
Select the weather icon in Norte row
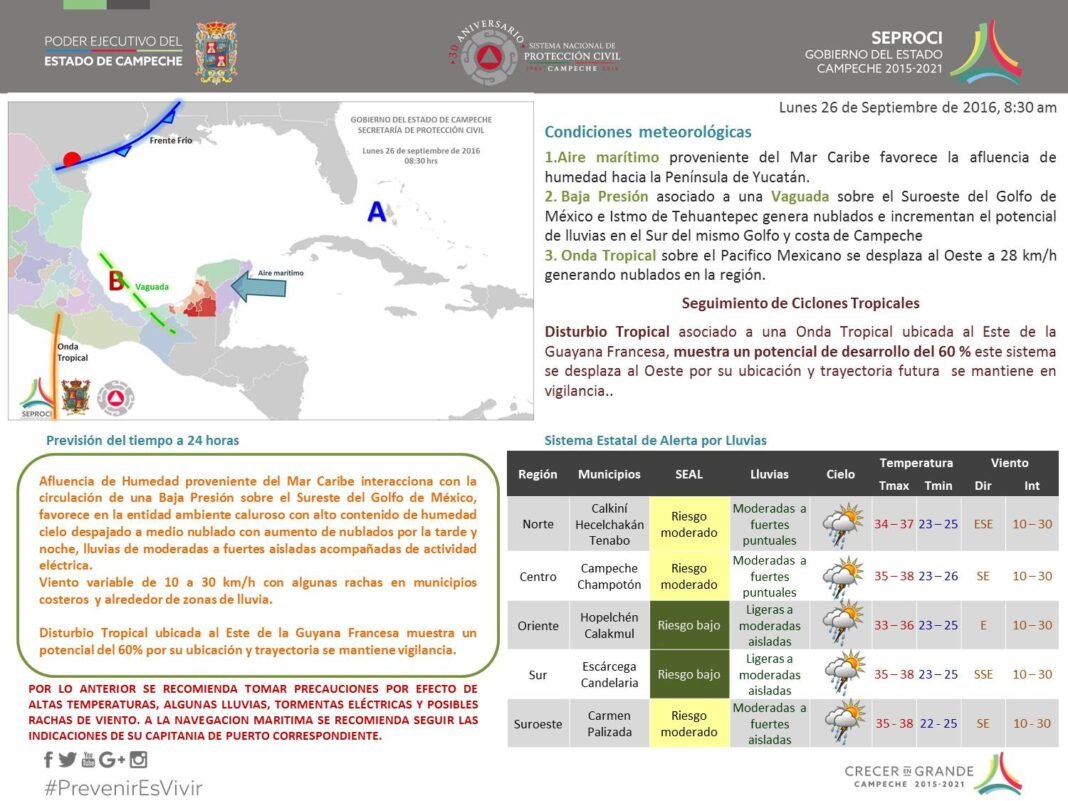(842, 523)
